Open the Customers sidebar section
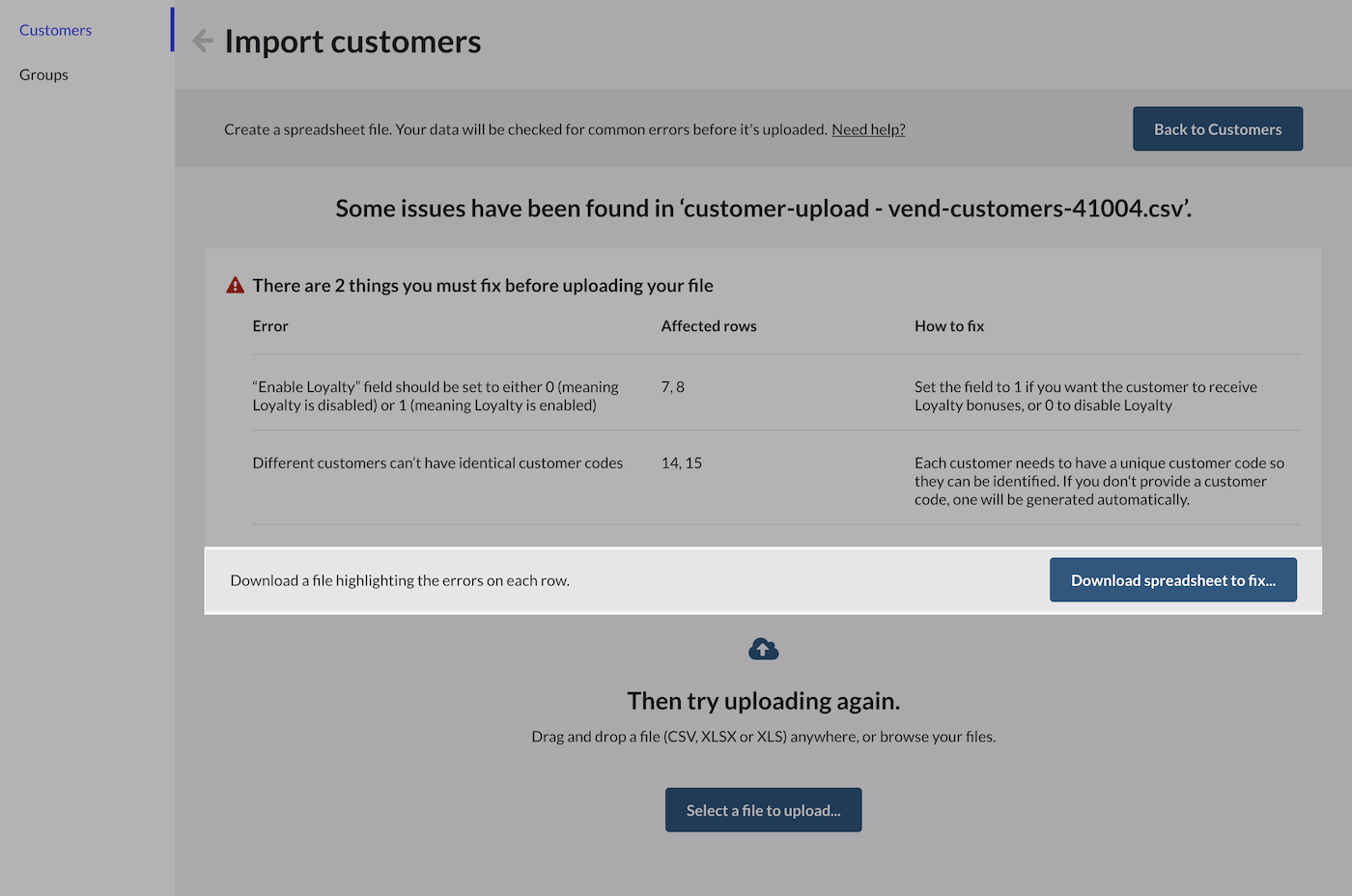The image size is (1352, 896). [55, 30]
